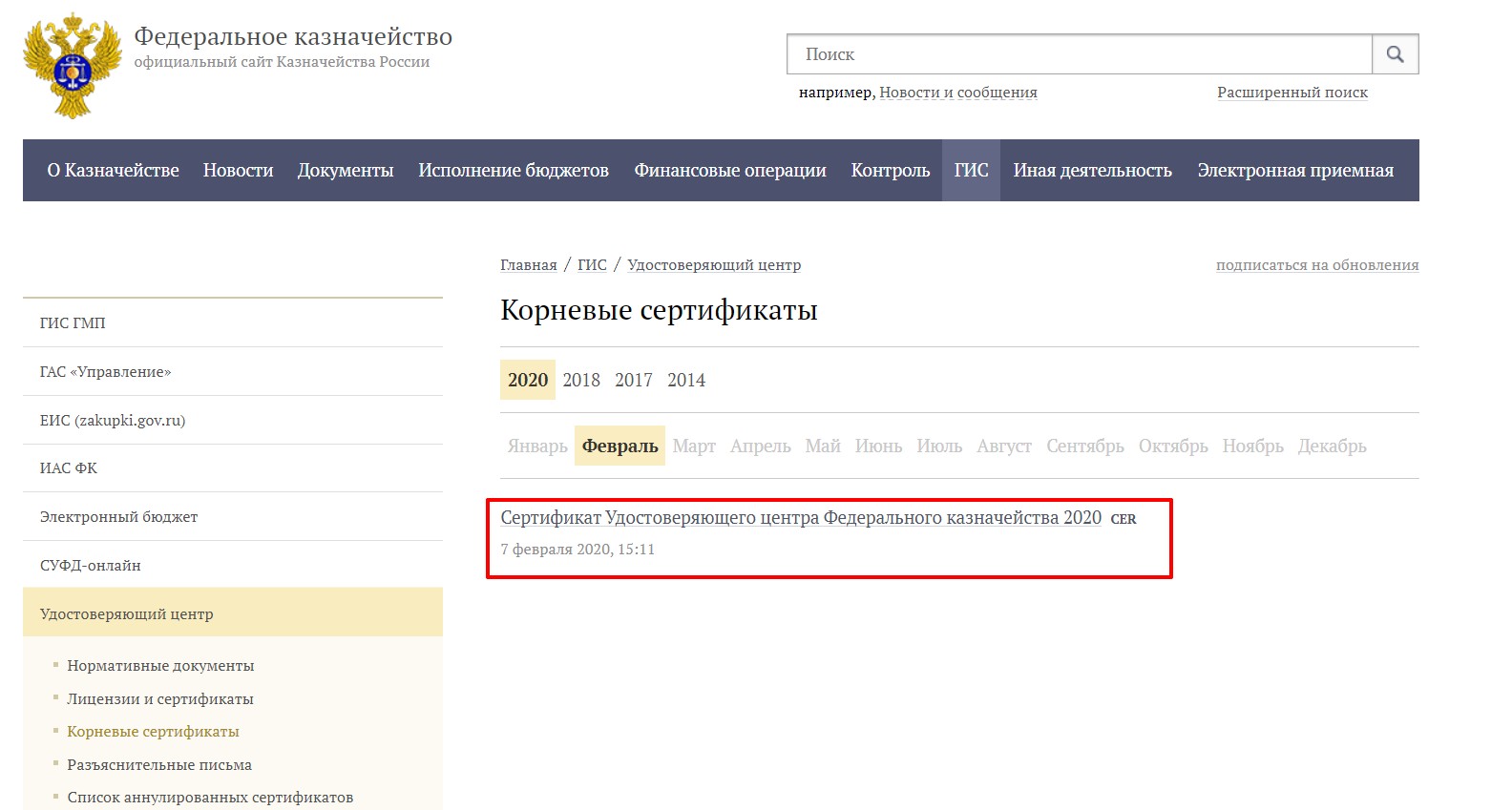The width and height of the screenshot is (1512, 810).
Task: Select the 2018 year tab
Action: click(x=581, y=380)
